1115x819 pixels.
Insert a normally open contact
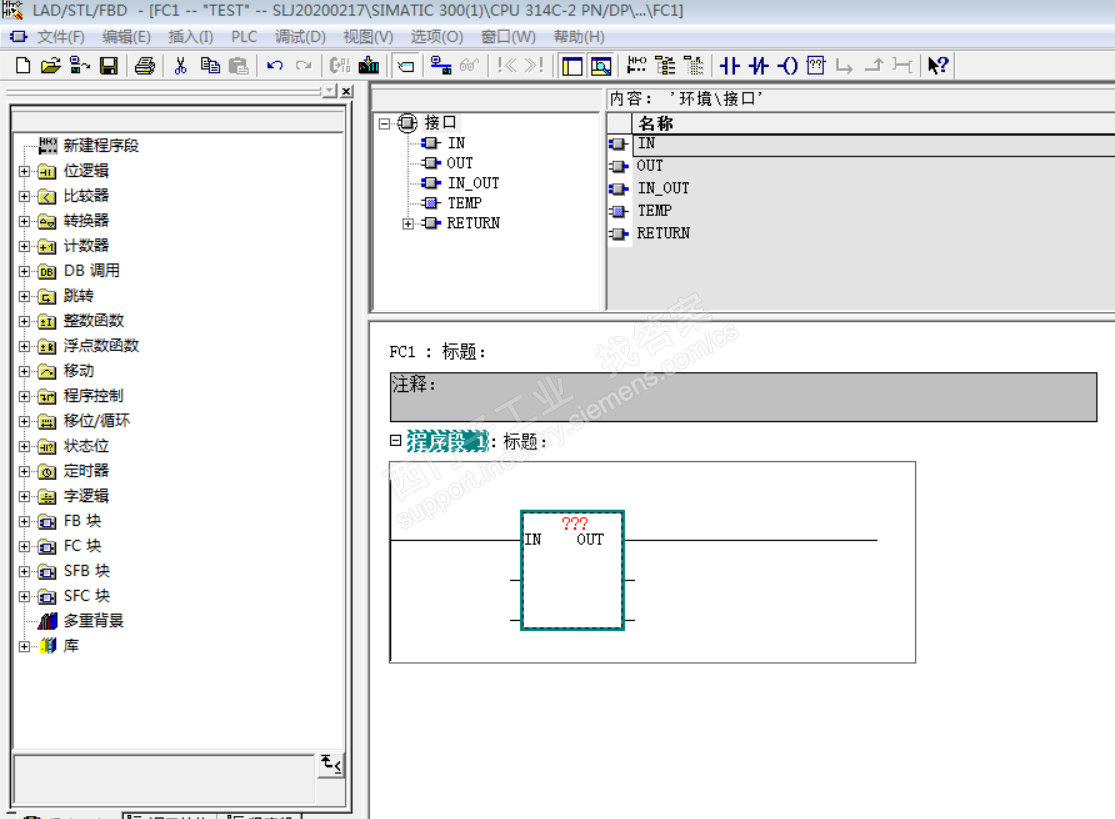730,66
